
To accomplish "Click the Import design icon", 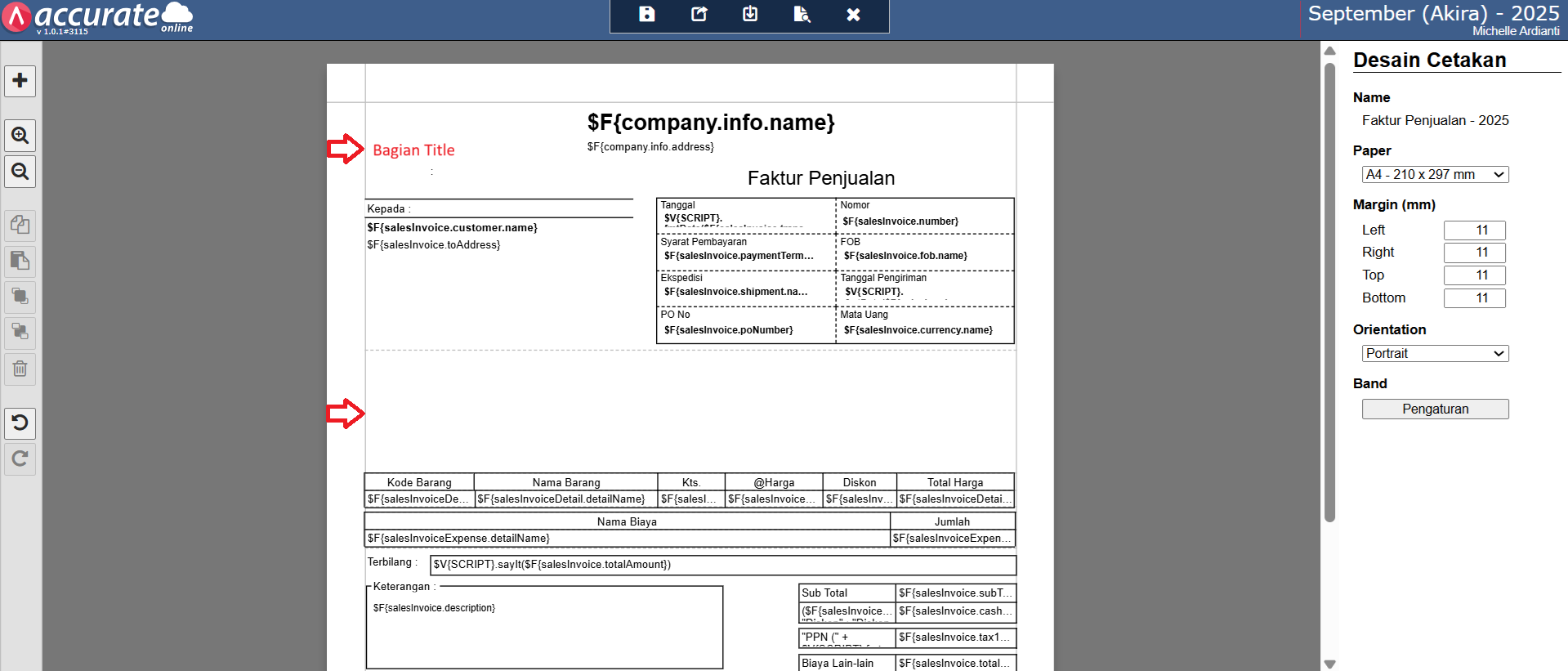I will 750,15.
